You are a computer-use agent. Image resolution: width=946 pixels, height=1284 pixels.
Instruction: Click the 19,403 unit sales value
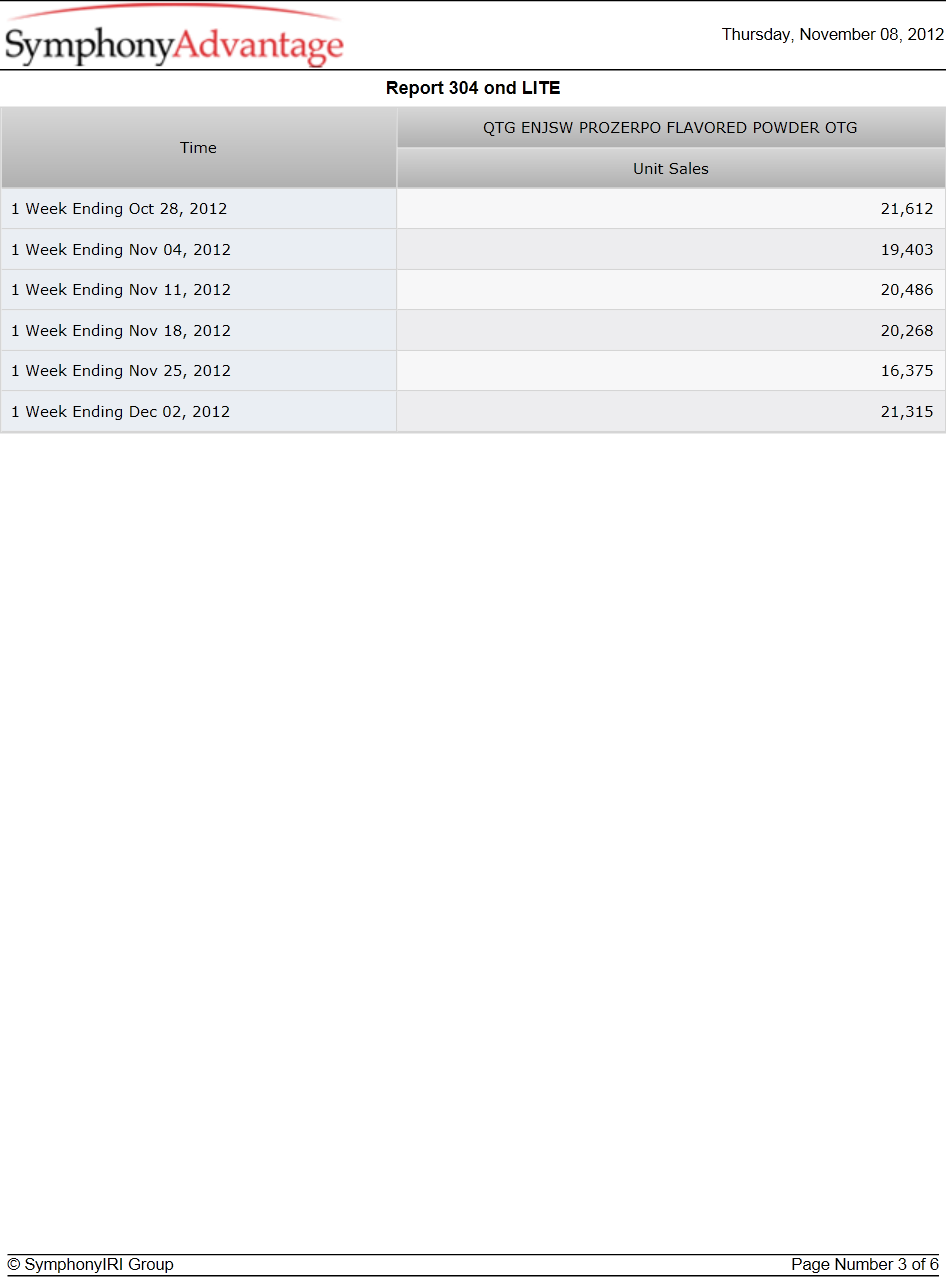(907, 250)
